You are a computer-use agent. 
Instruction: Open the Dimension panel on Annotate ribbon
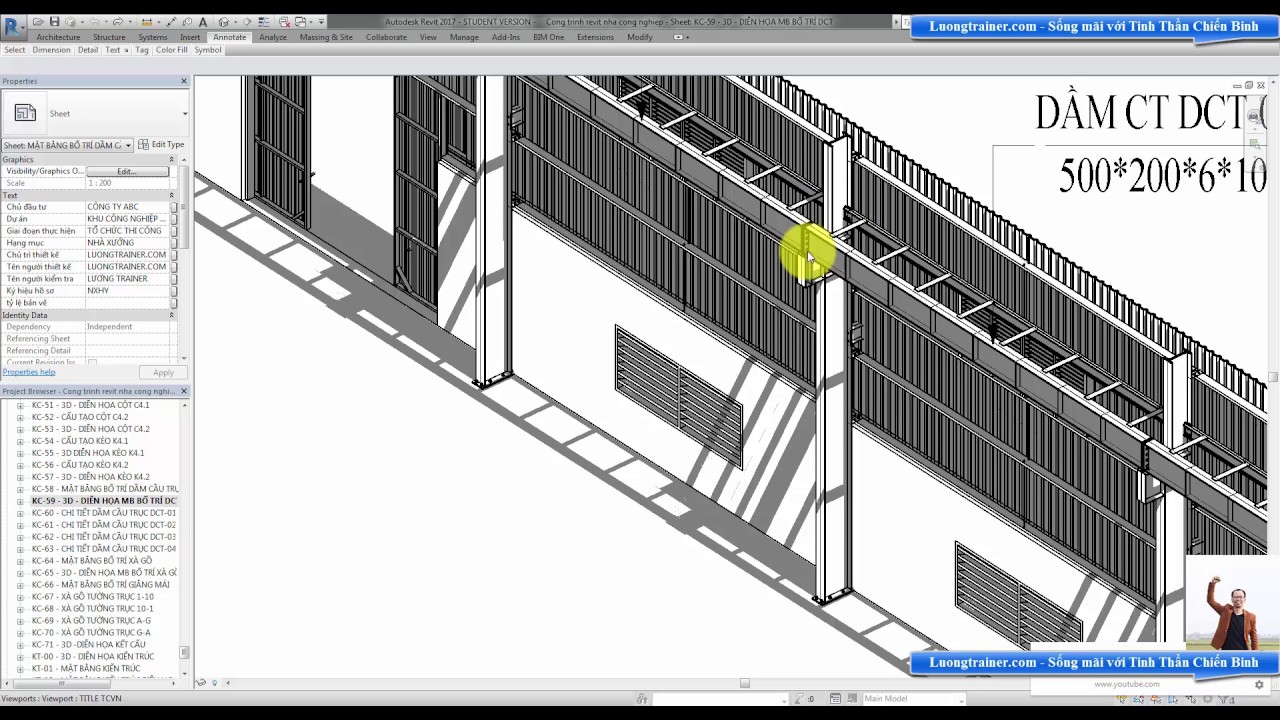click(x=52, y=50)
